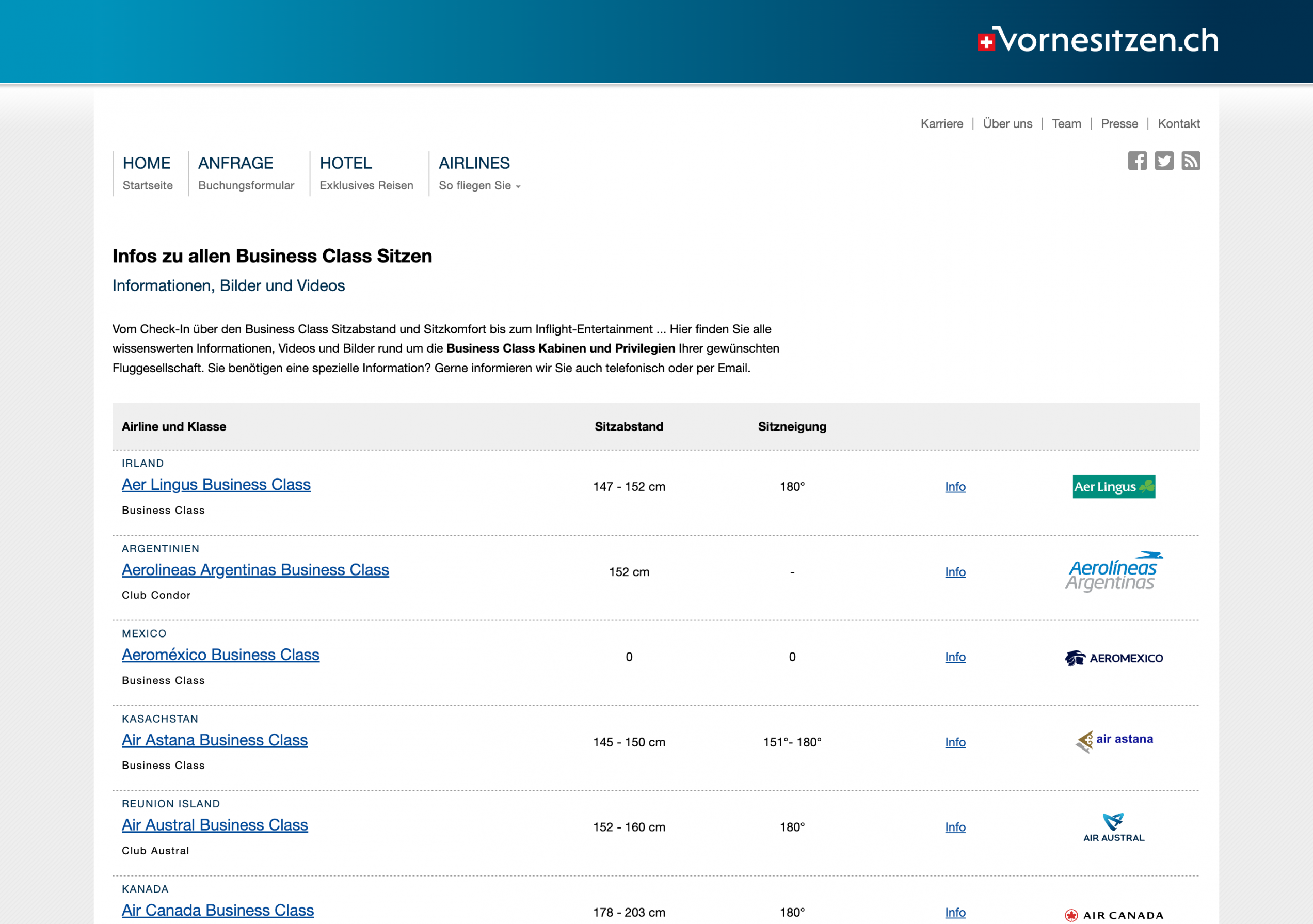
Task: Open the Presse link
Action: pyautogui.click(x=1119, y=123)
